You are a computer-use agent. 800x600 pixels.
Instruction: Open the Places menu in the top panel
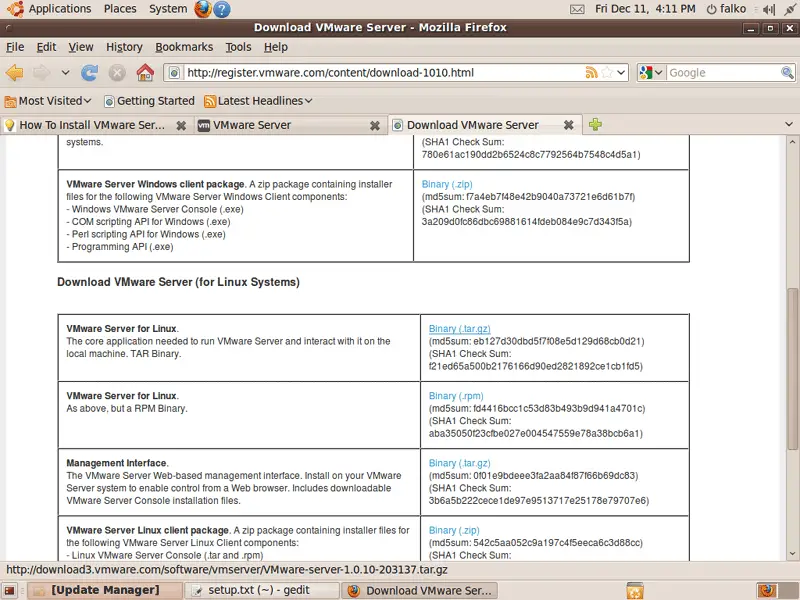(120, 9)
